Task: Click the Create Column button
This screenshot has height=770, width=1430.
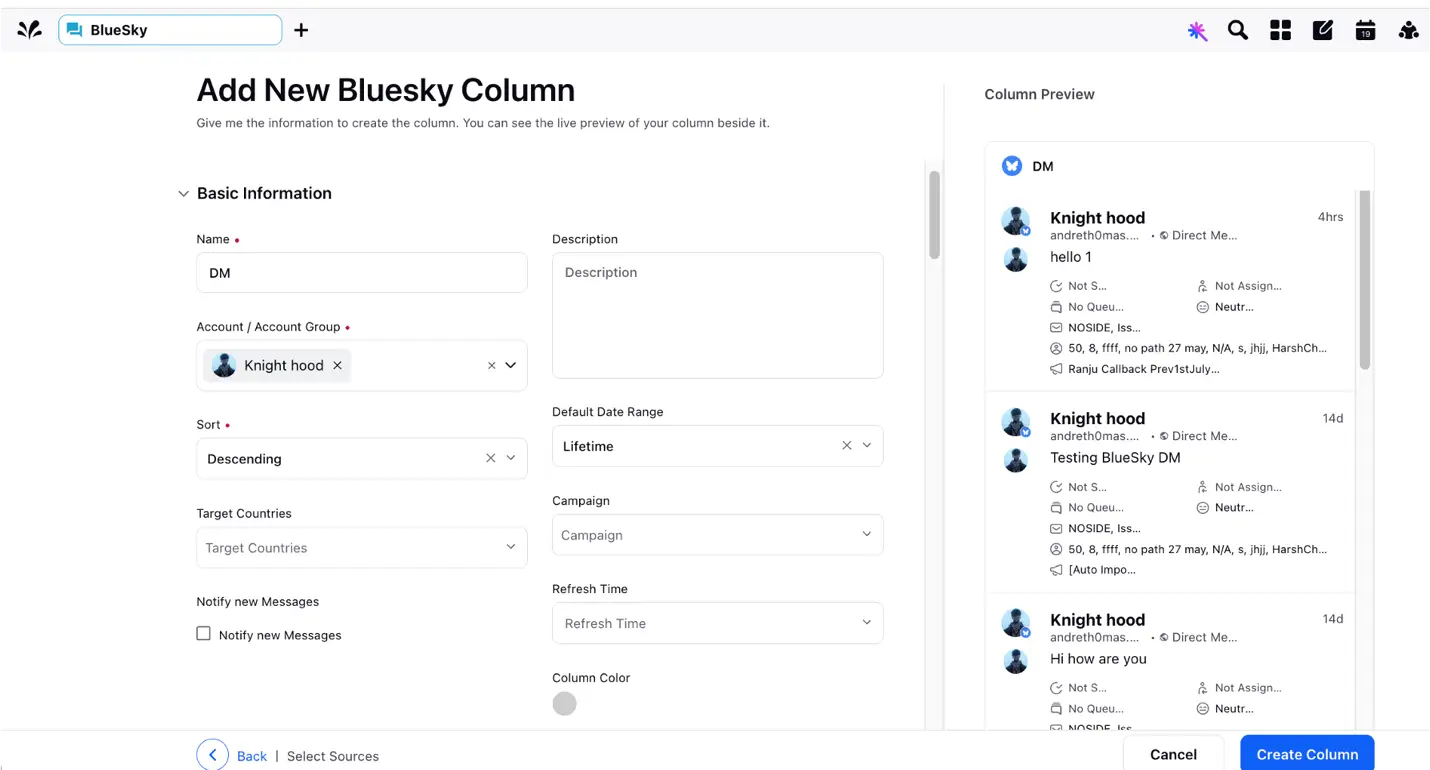Action: (1307, 754)
